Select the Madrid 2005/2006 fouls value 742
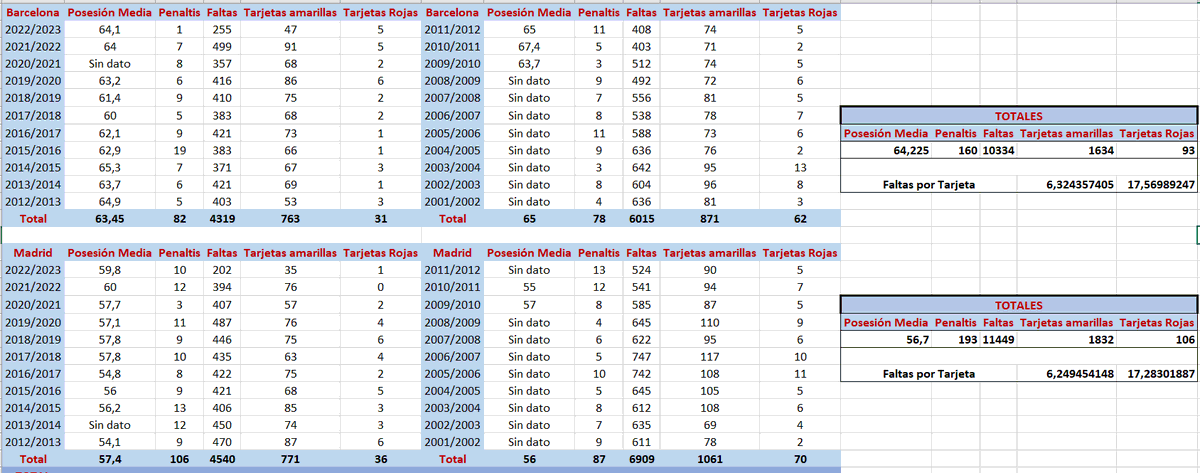The image size is (1200, 473). point(641,373)
